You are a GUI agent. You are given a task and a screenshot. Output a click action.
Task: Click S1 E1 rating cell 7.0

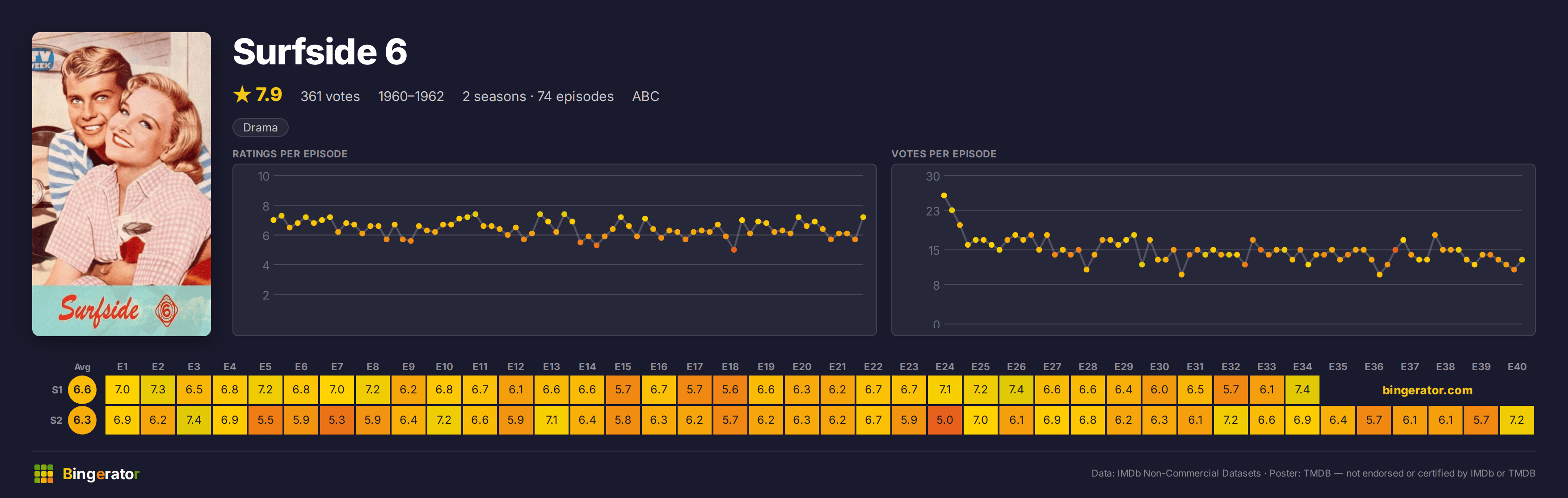tap(122, 390)
